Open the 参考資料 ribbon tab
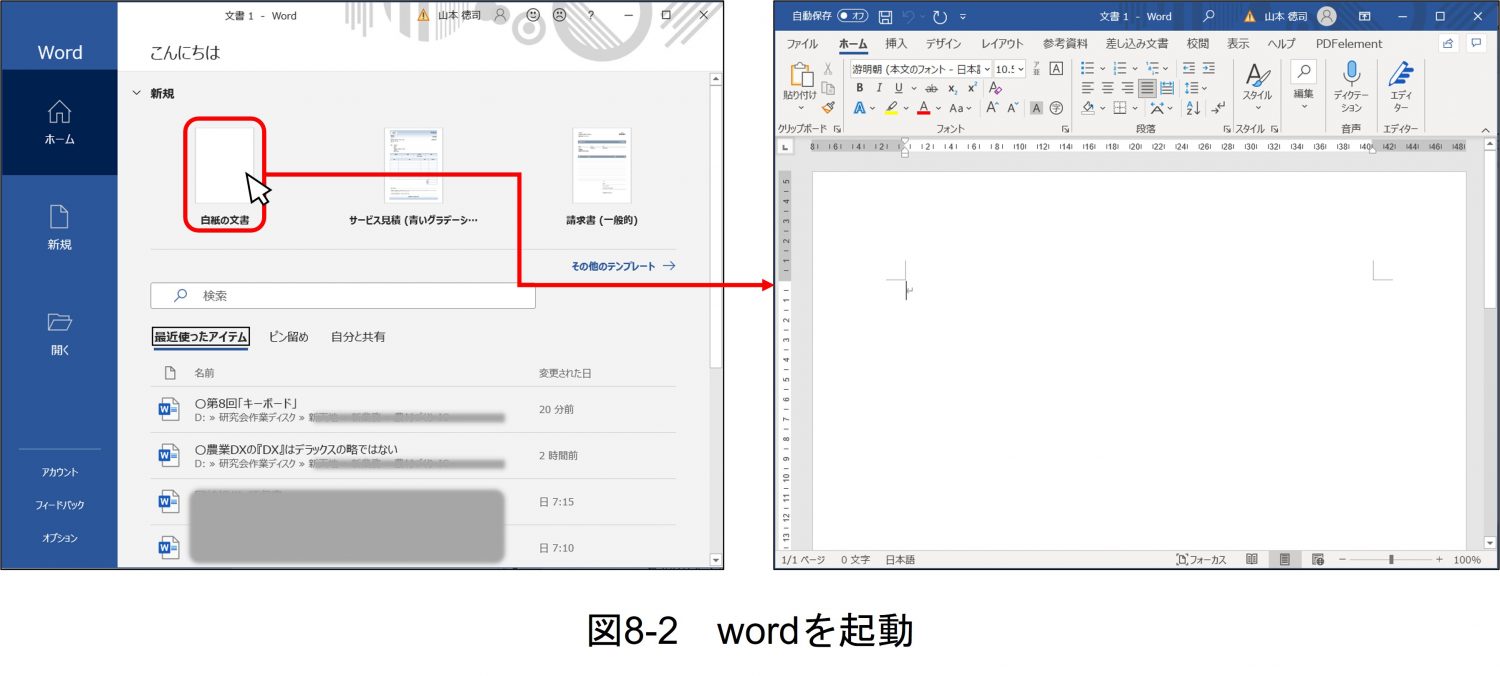The width and height of the screenshot is (1500, 676). pos(1065,44)
